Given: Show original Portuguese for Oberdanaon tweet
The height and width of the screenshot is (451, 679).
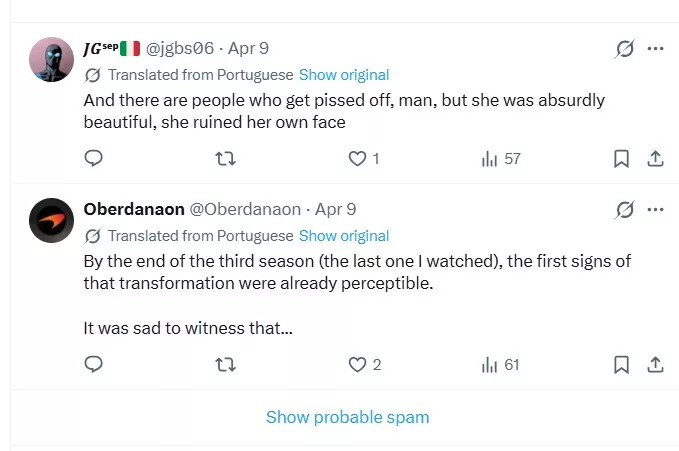Looking at the screenshot, I should pyautogui.click(x=344, y=236).
